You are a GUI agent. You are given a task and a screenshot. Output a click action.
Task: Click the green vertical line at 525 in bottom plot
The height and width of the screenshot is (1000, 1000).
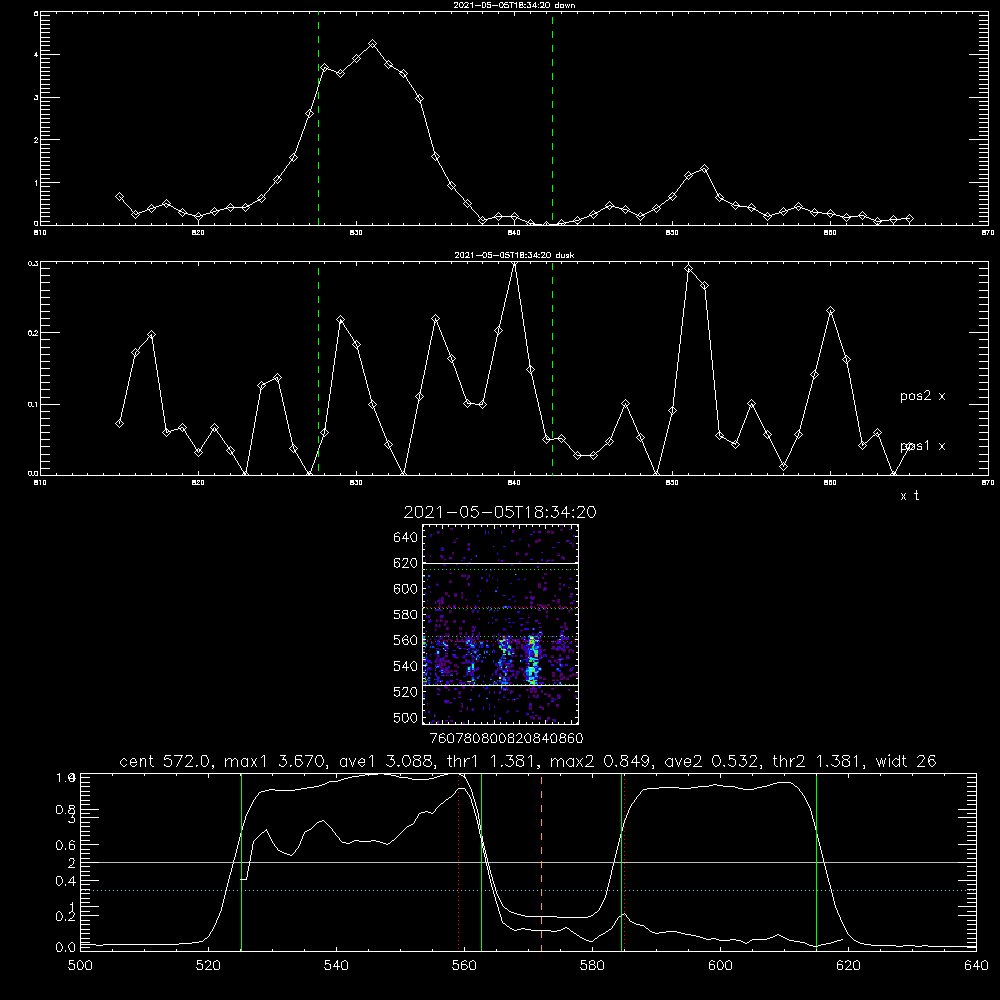point(241,862)
